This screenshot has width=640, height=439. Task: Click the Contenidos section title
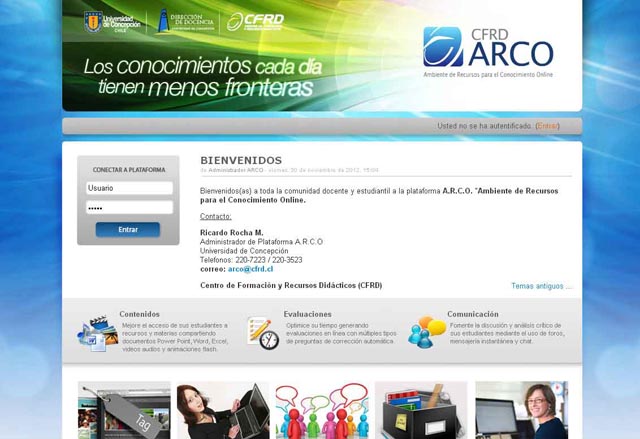pyautogui.click(x=139, y=314)
